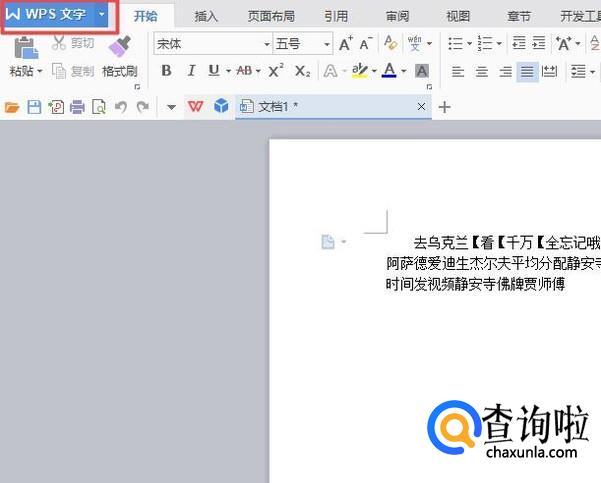Open the font group dialog launcher
The height and width of the screenshot is (483, 601).
tap(429, 87)
